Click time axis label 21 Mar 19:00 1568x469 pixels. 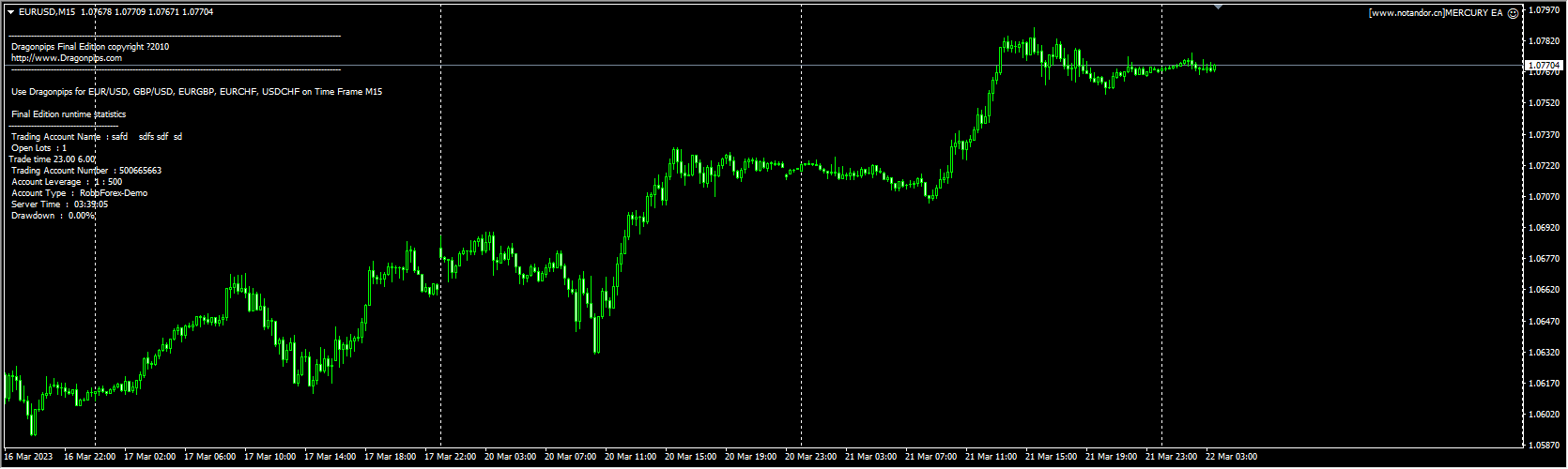(x=1112, y=457)
